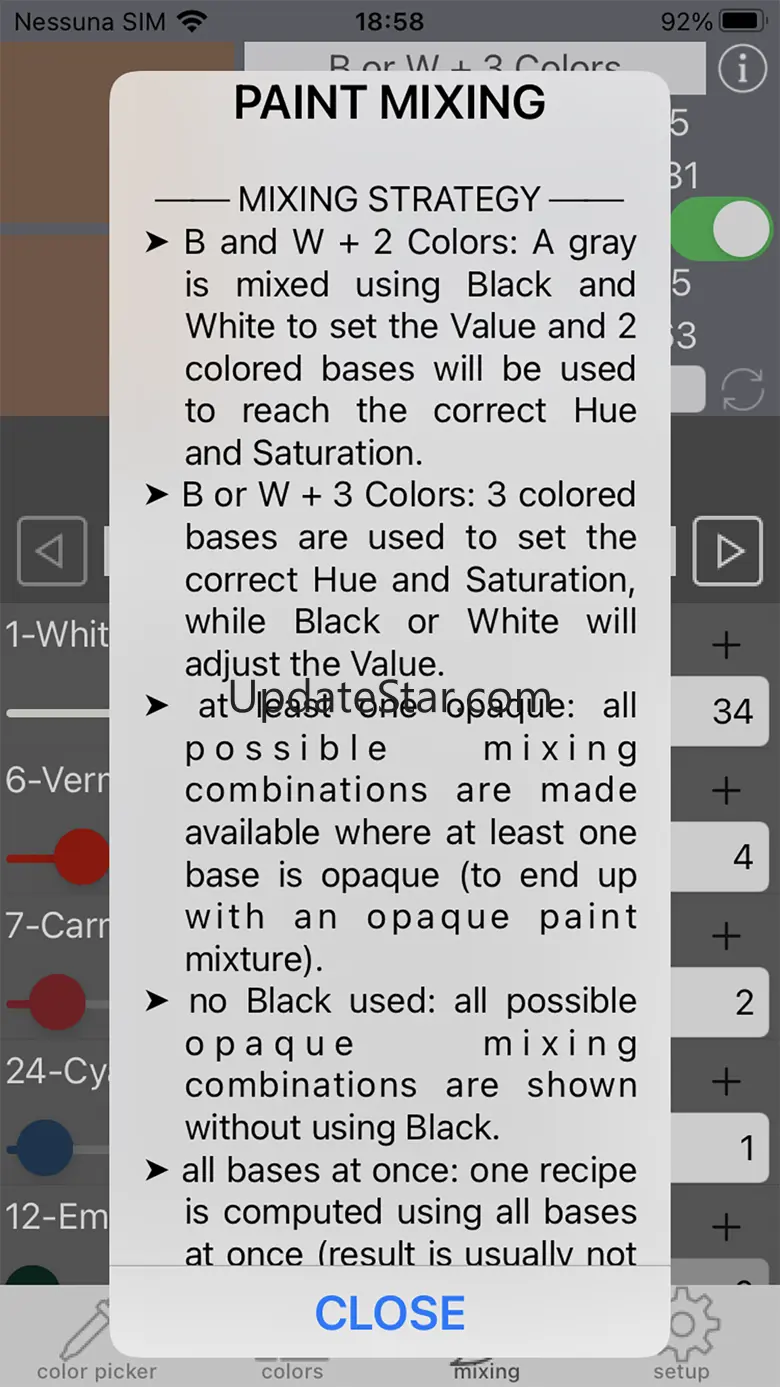Click the red Vermilion slider thumb
The image size is (780, 1387).
[80, 857]
